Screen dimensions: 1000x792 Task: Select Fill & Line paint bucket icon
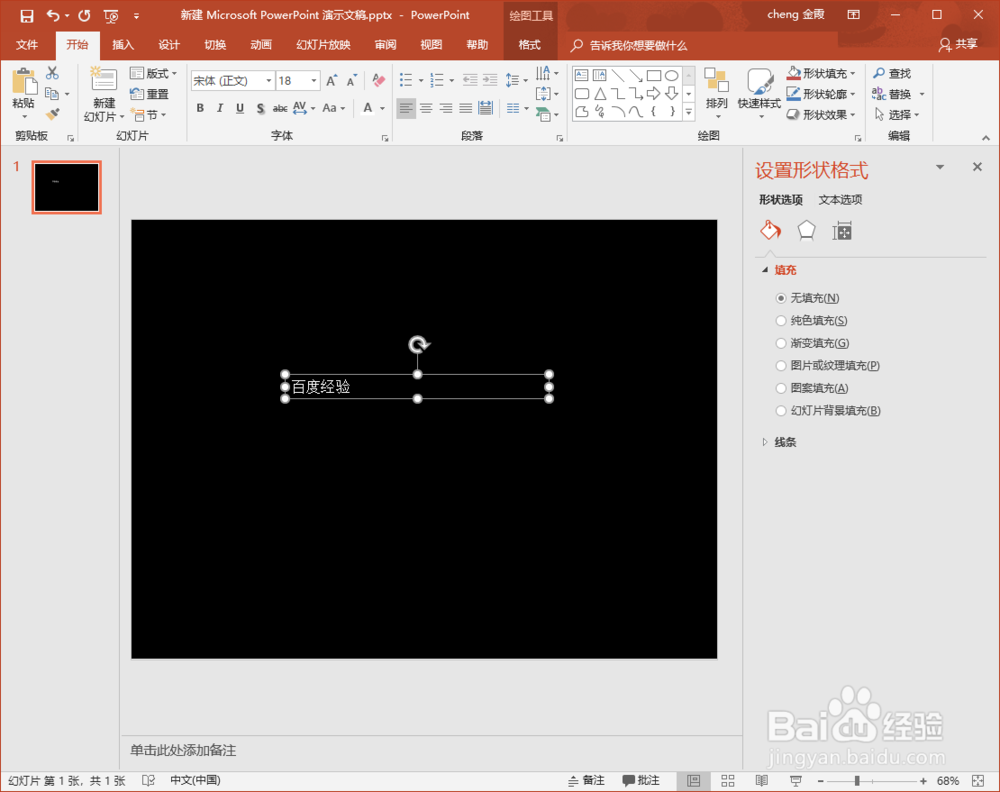click(x=770, y=230)
